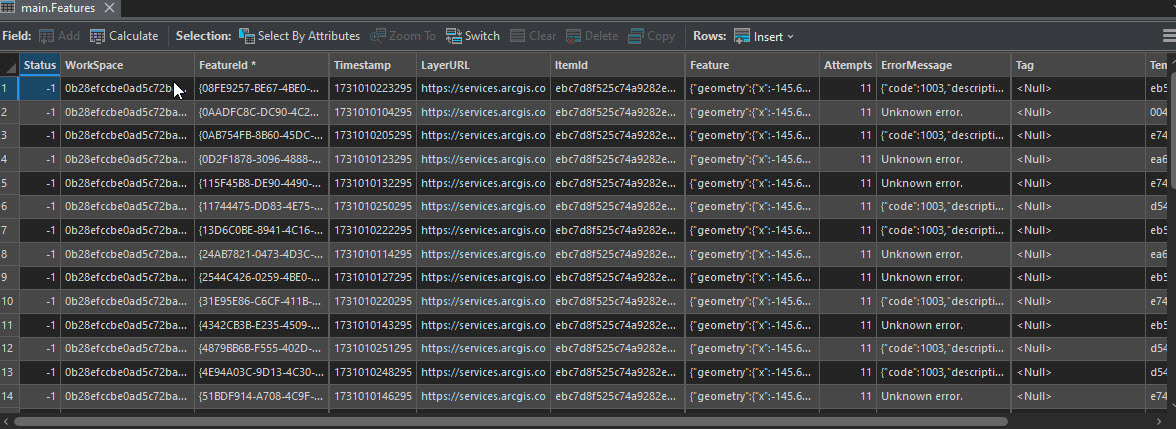Image resolution: width=1176 pixels, height=429 pixels.
Task: Delete selected rows
Action: tap(592, 36)
